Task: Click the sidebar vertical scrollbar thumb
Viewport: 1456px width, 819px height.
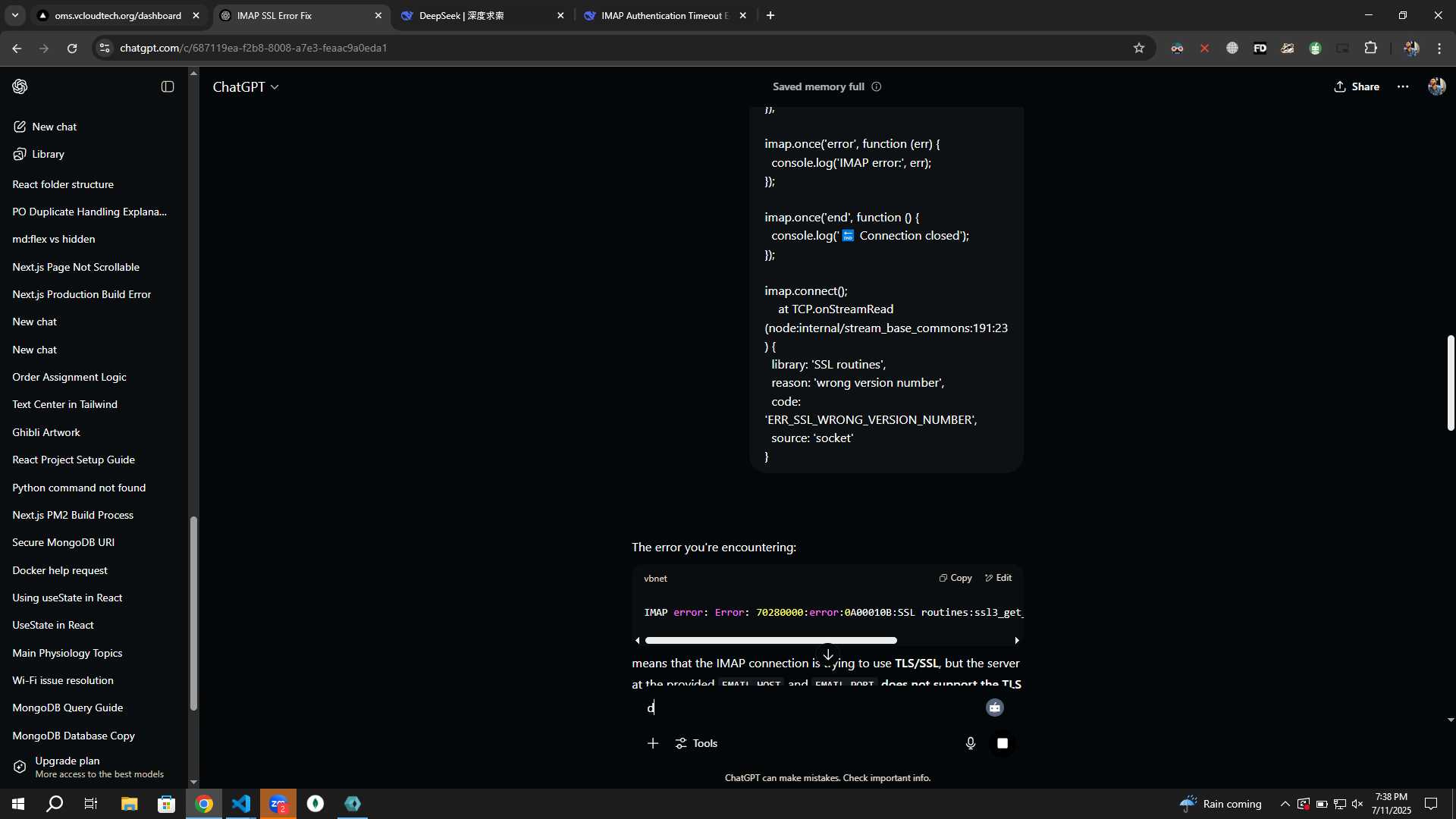Action: pos(193,613)
